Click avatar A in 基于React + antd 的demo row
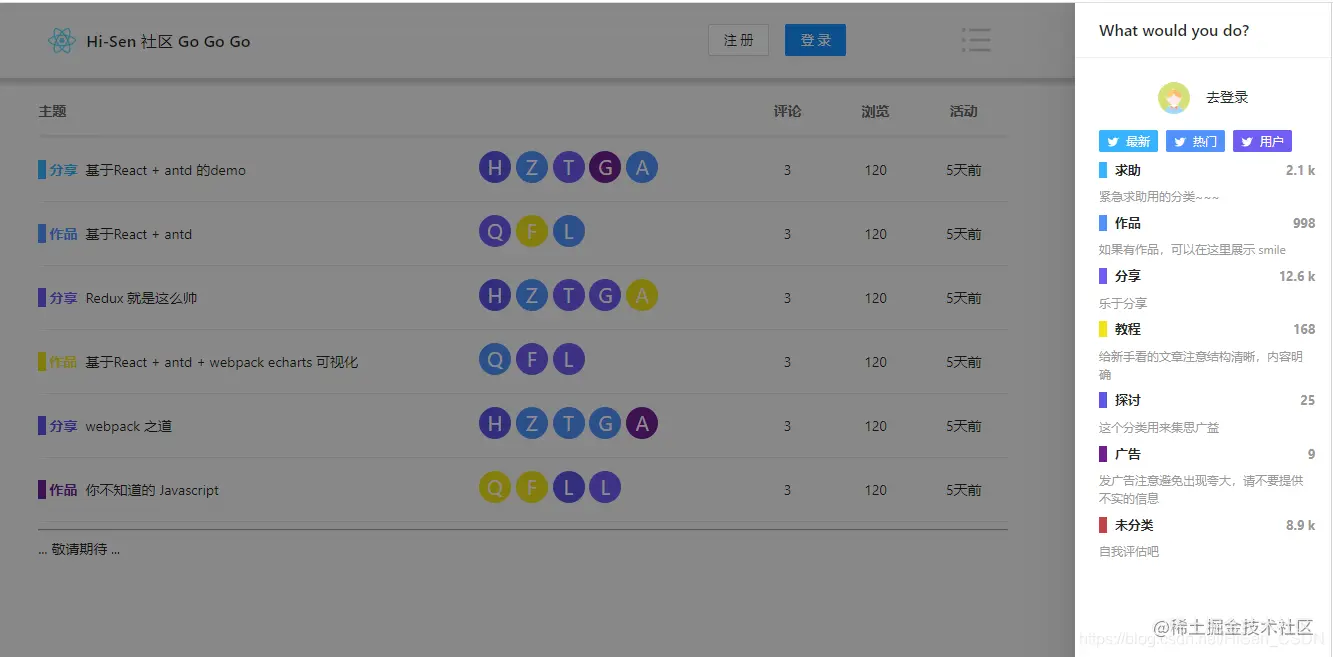 coord(642,168)
